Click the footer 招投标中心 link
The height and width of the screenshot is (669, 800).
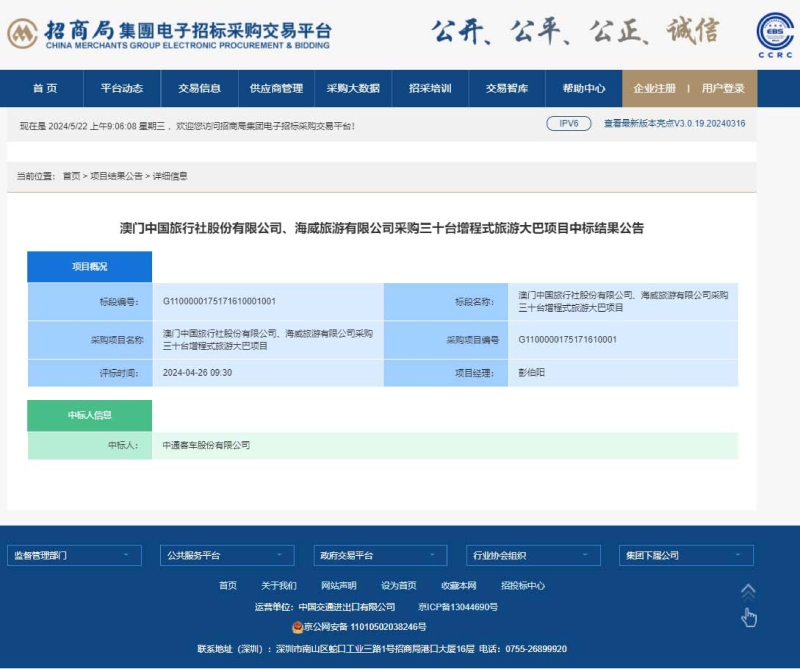523,585
